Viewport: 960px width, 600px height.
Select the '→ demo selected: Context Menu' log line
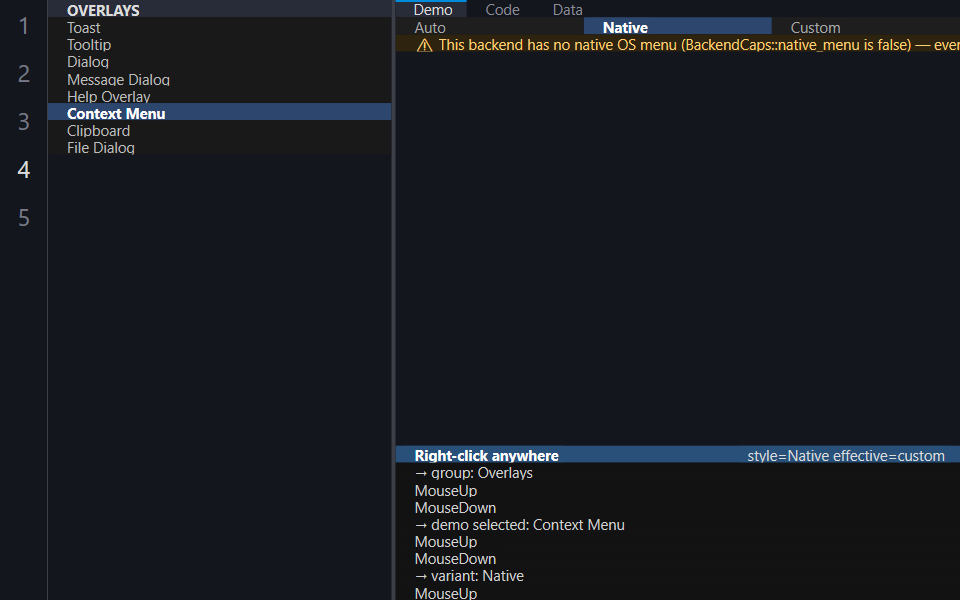coord(678,525)
